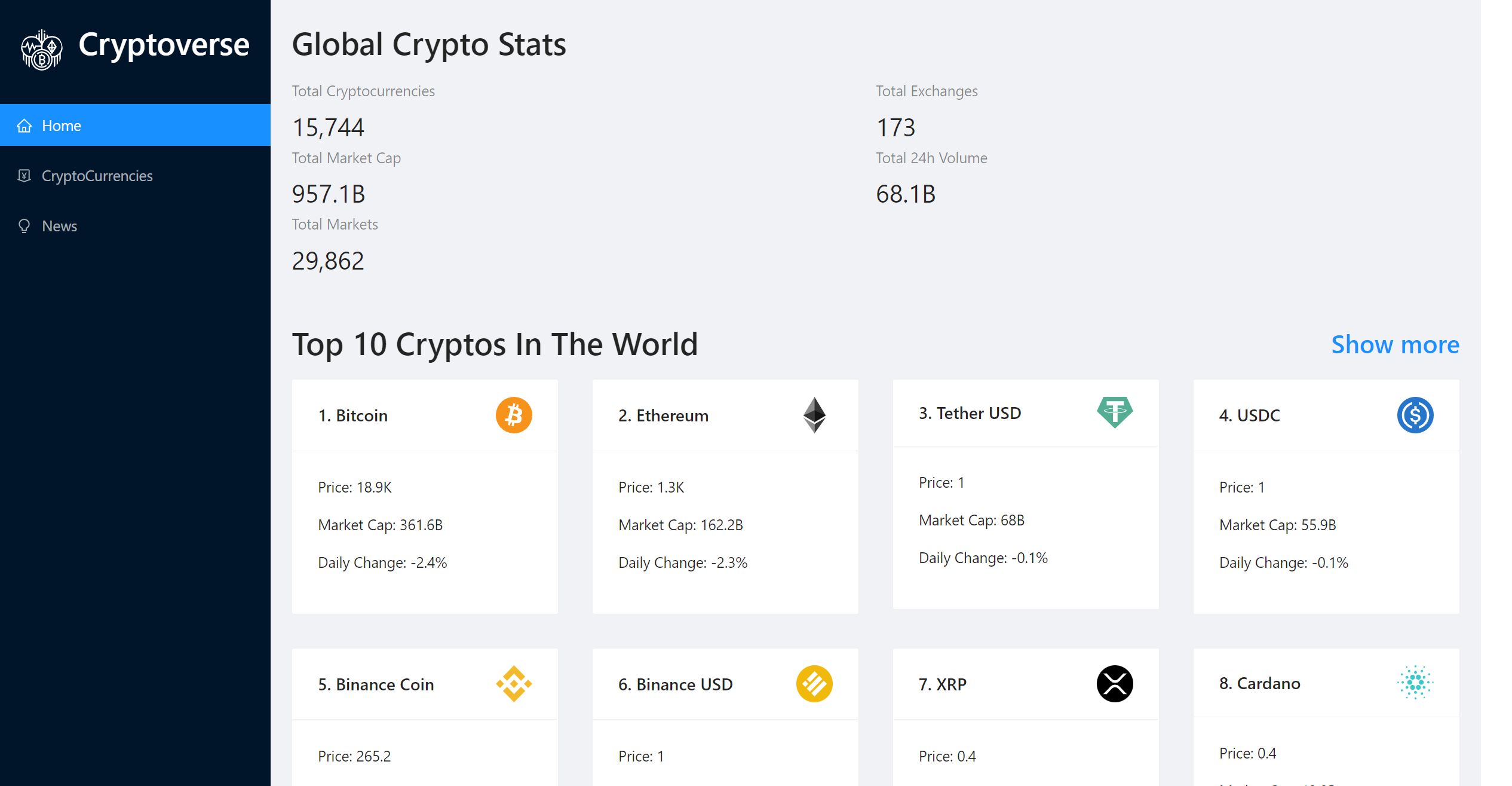The image size is (1512, 786).
Task: Click Bitcoin's Price: 18.9K text
Action: pos(355,487)
